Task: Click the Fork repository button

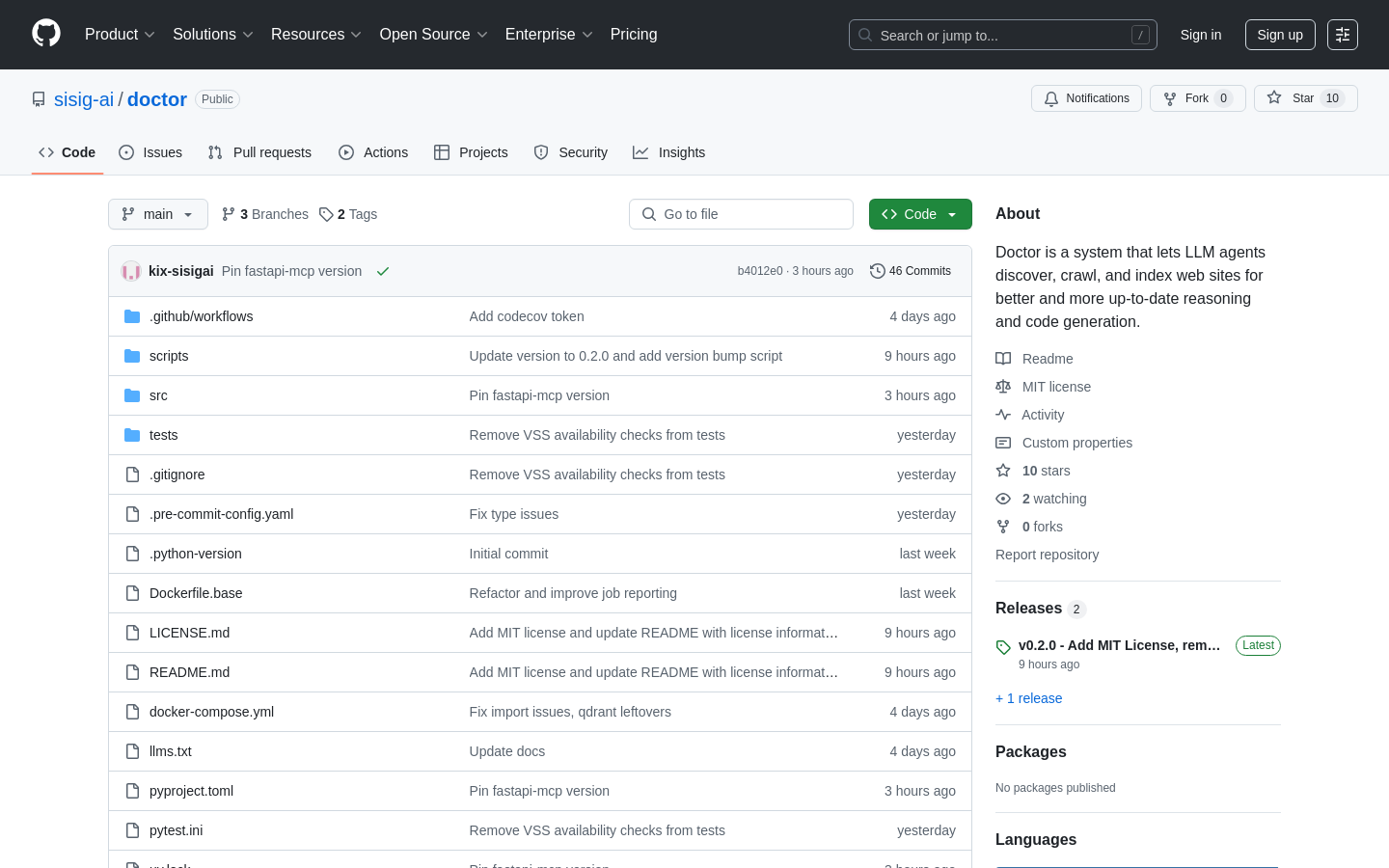Action: (x=1197, y=98)
